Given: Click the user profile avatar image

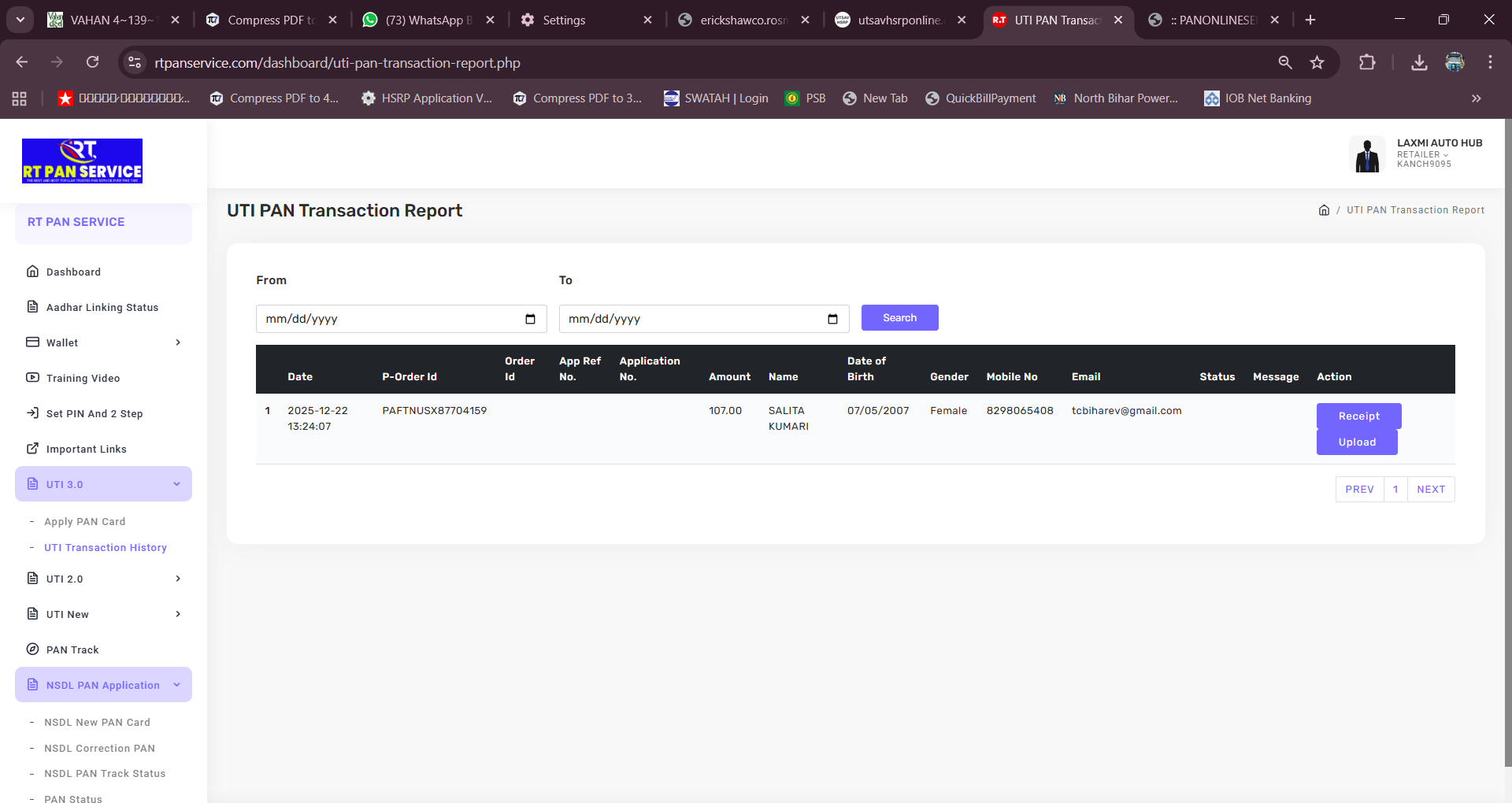Looking at the screenshot, I should point(1367,154).
